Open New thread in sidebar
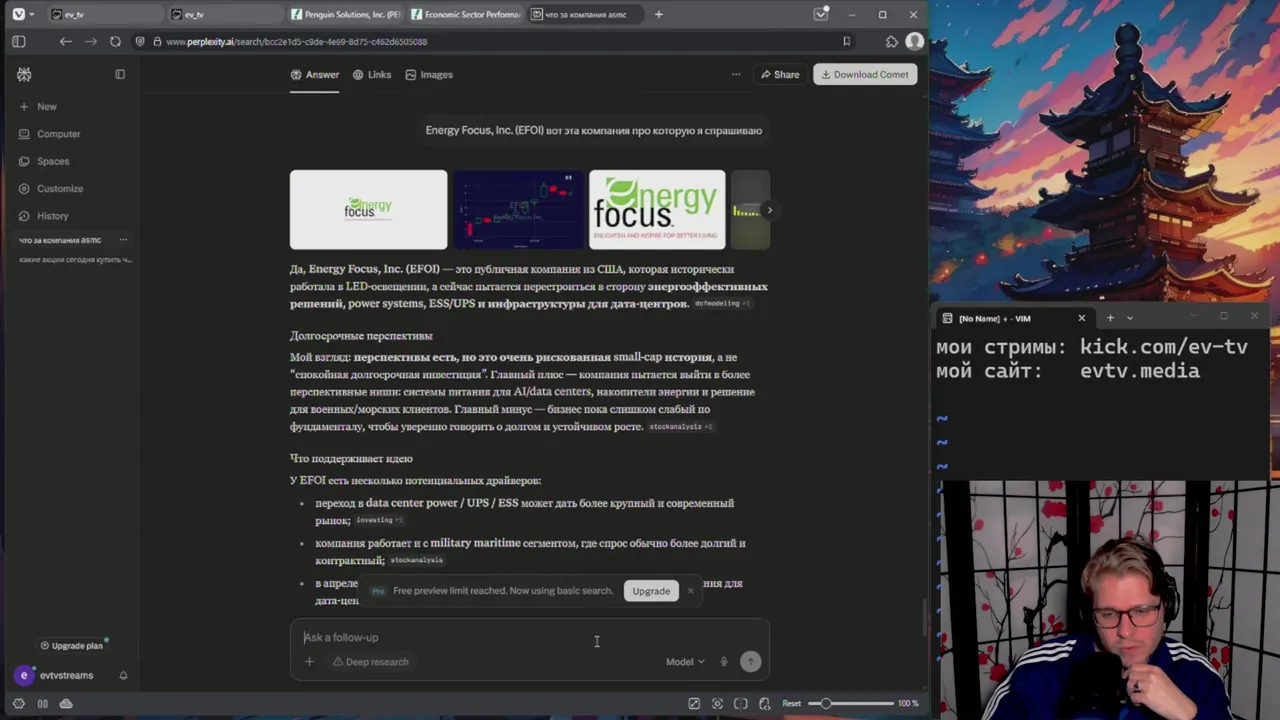The height and width of the screenshot is (720, 1280). point(38,106)
